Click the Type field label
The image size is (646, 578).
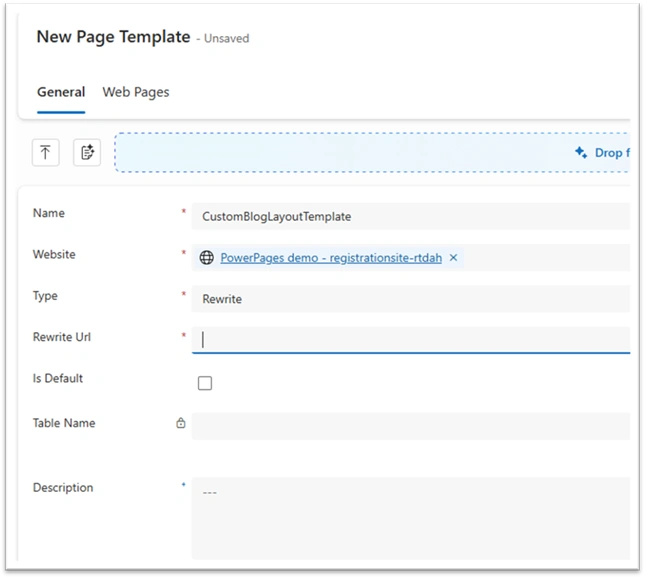45,296
